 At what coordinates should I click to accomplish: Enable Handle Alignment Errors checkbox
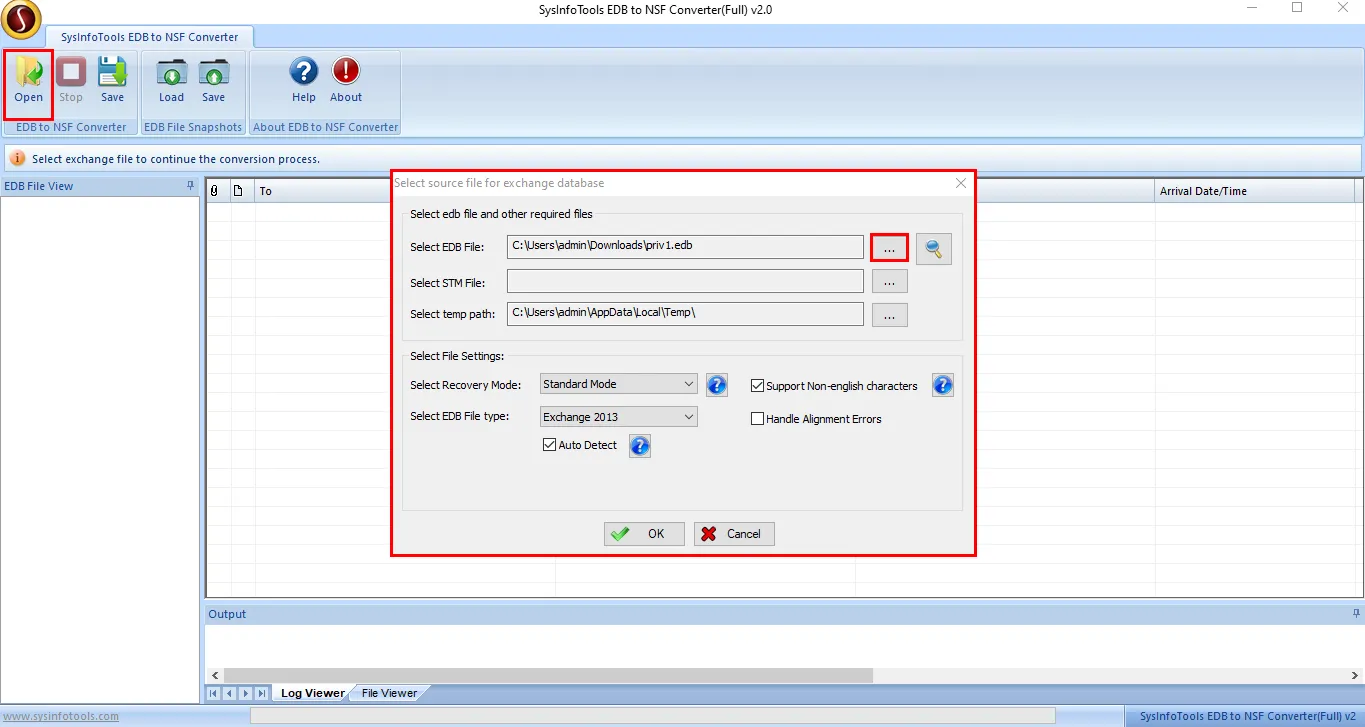click(758, 419)
